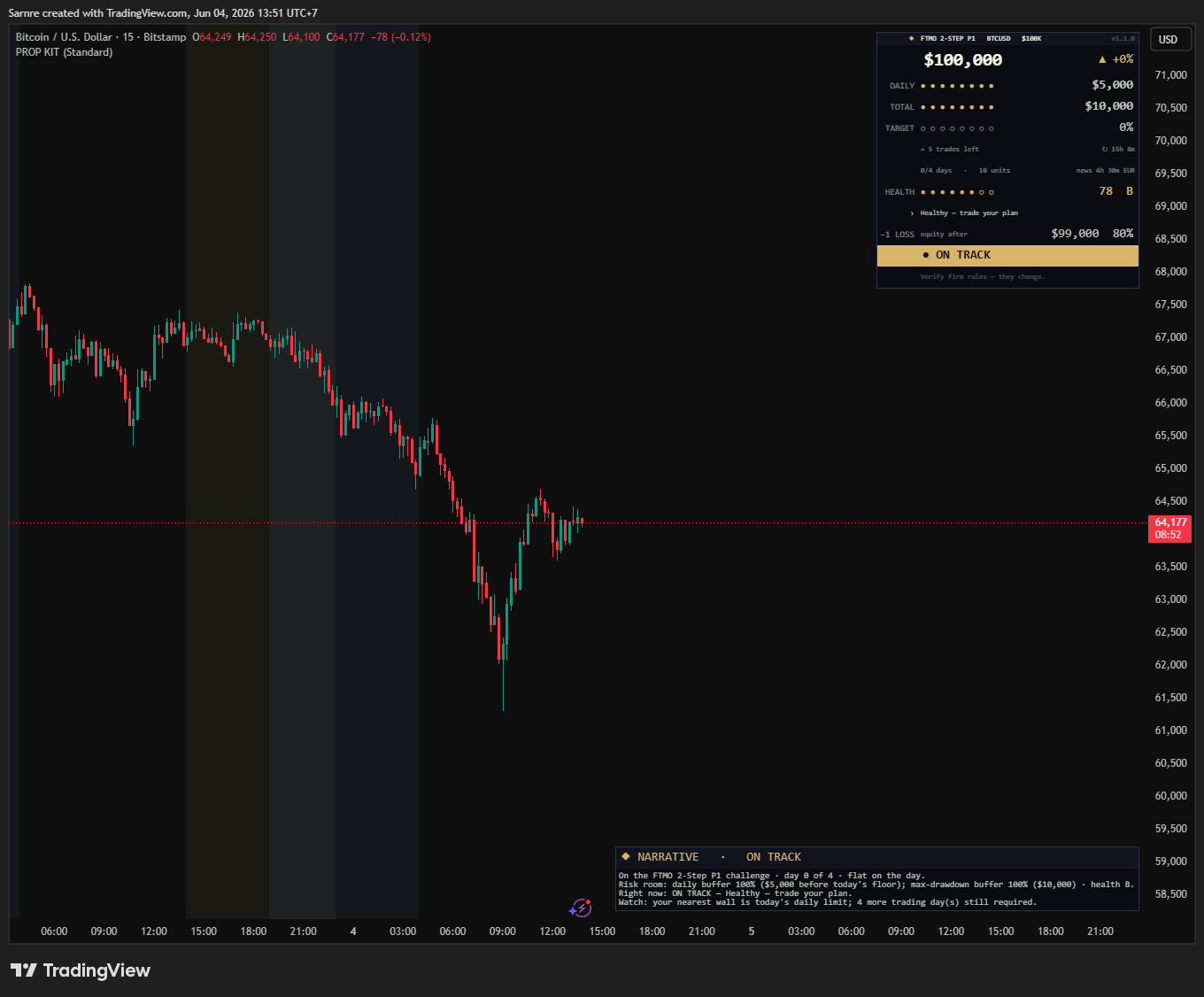Click the 65,000 price scale label
The width and height of the screenshot is (1204, 997).
(1170, 468)
